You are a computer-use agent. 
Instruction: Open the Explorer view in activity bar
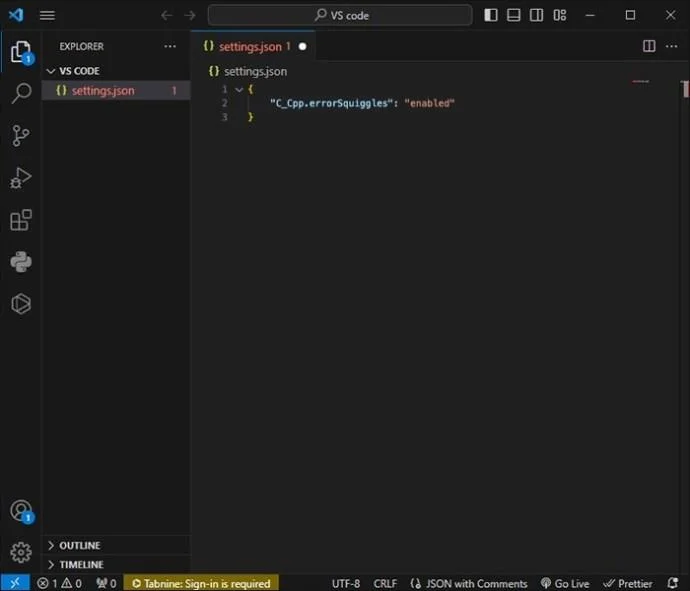tap(21, 53)
